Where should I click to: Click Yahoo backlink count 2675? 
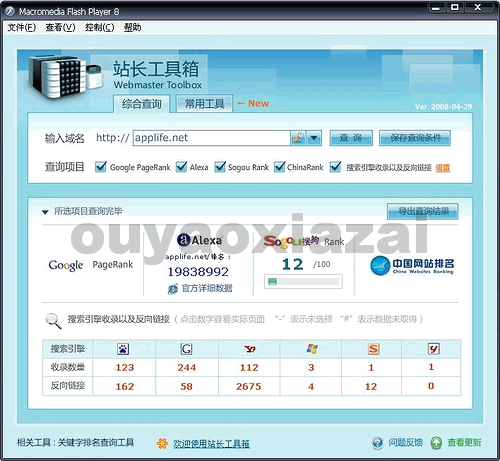pyautogui.click(x=248, y=387)
